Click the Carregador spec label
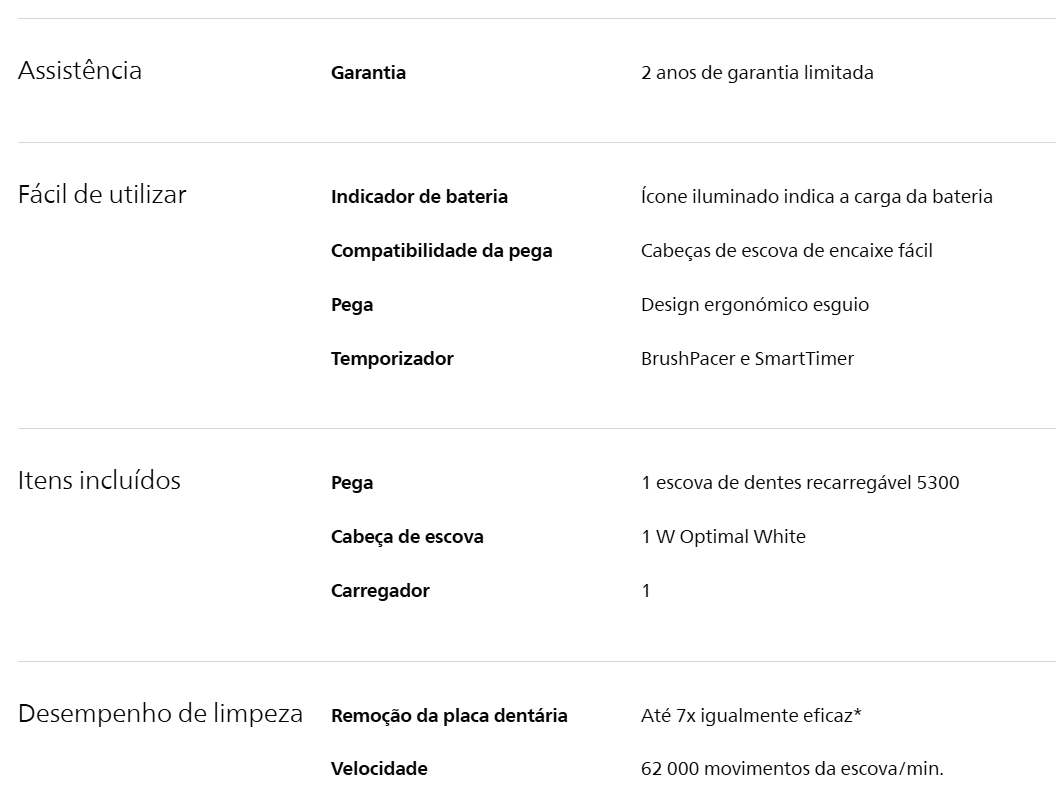 (380, 591)
